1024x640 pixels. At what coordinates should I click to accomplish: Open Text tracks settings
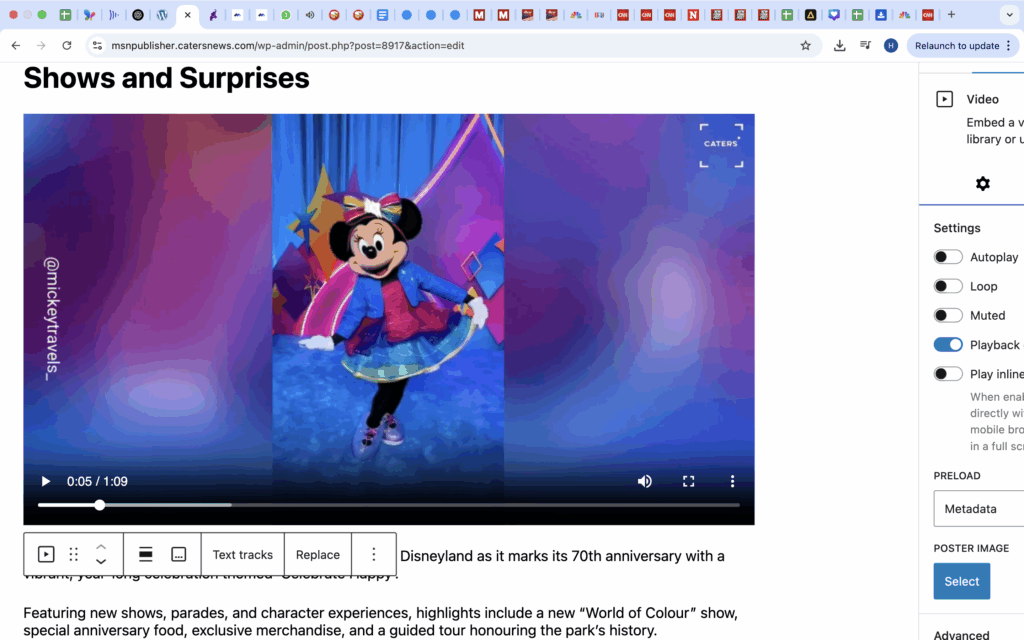(x=242, y=554)
